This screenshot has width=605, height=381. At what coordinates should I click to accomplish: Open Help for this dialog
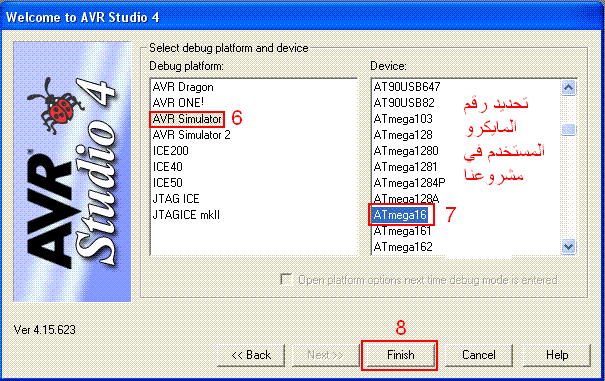(557, 355)
